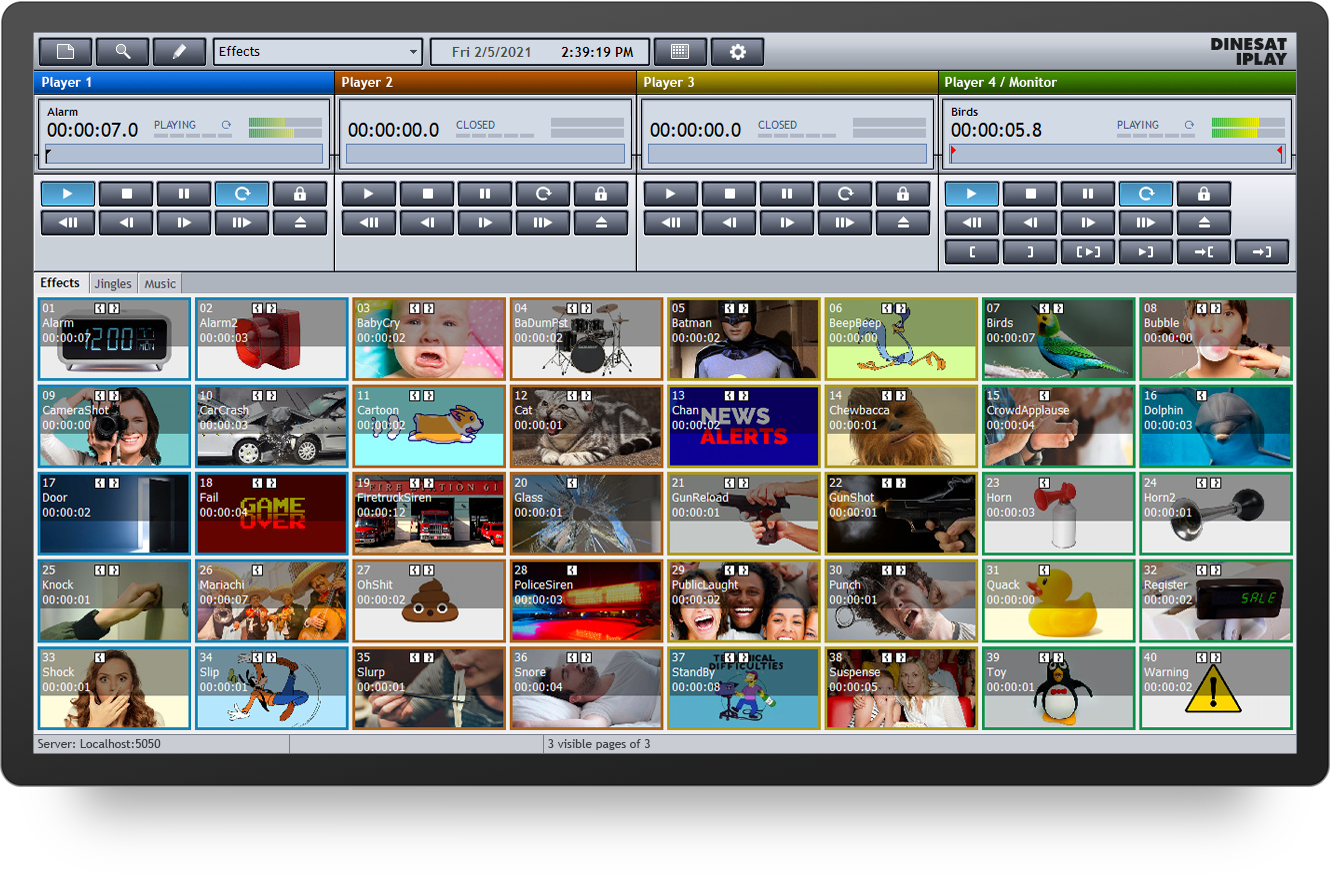Click the new file icon in top toolbar
The width and height of the screenshot is (1330, 874).
(65, 52)
